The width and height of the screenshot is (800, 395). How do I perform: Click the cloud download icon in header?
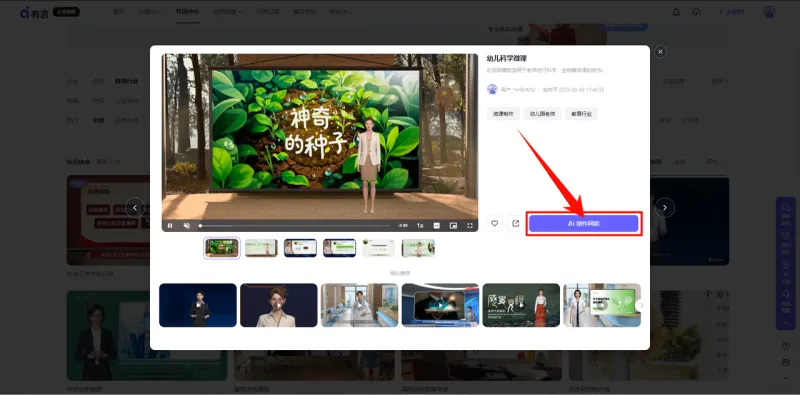tap(696, 12)
